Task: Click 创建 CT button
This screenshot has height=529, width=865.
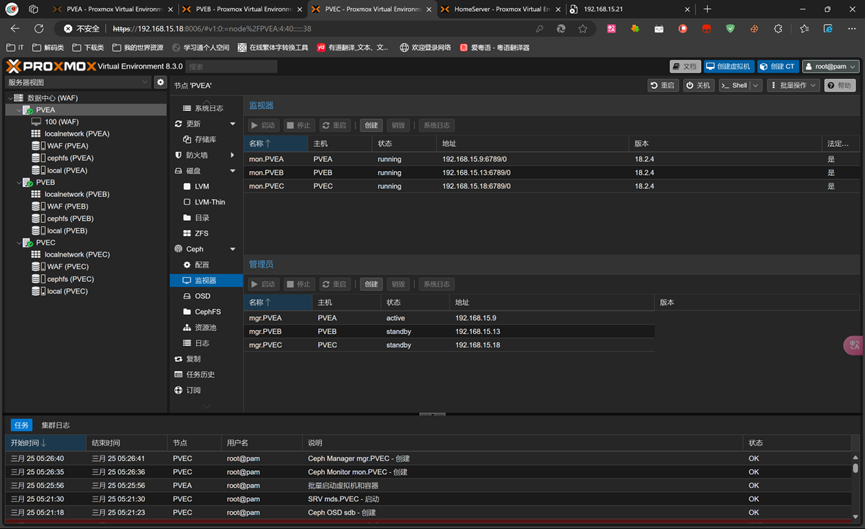Action: pyautogui.click(x=777, y=66)
